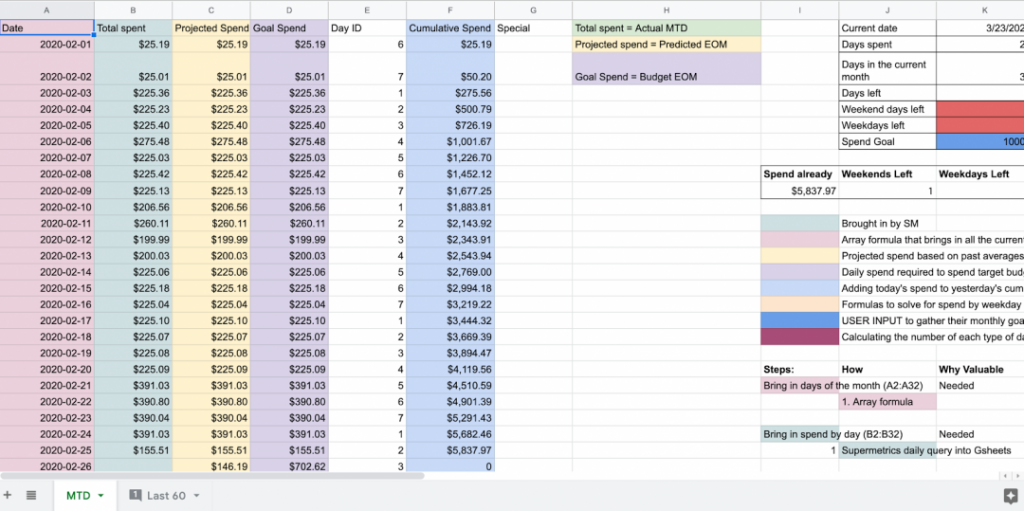Select the Current date label cell

[x=887, y=28]
